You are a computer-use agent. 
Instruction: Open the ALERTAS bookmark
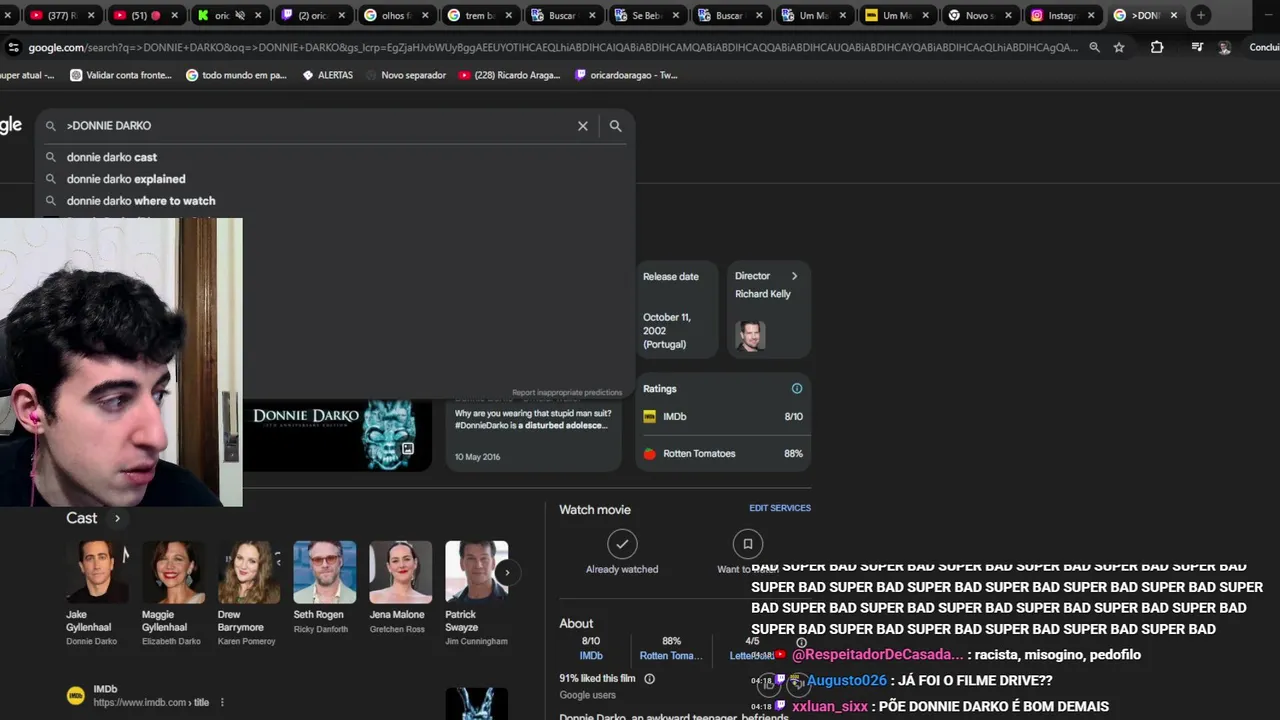click(x=327, y=75)
